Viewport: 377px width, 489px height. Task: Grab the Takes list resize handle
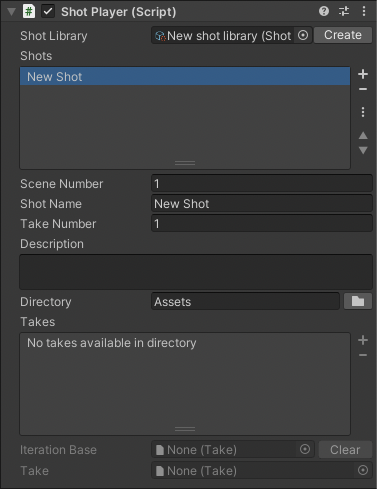coord(185,429)
